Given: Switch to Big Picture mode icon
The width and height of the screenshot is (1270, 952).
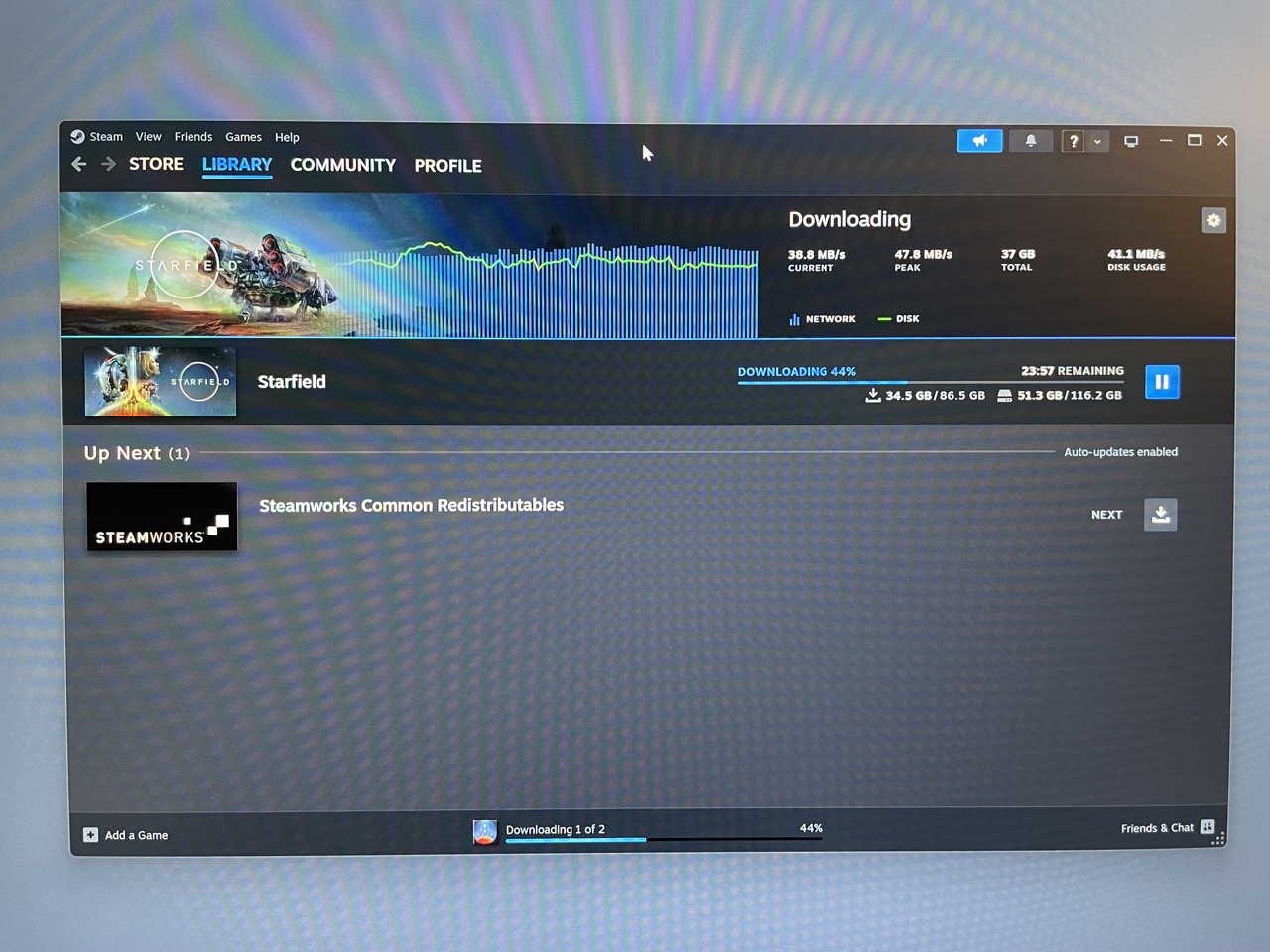Looking at the screenshot, I should (x=1131, y=141).
